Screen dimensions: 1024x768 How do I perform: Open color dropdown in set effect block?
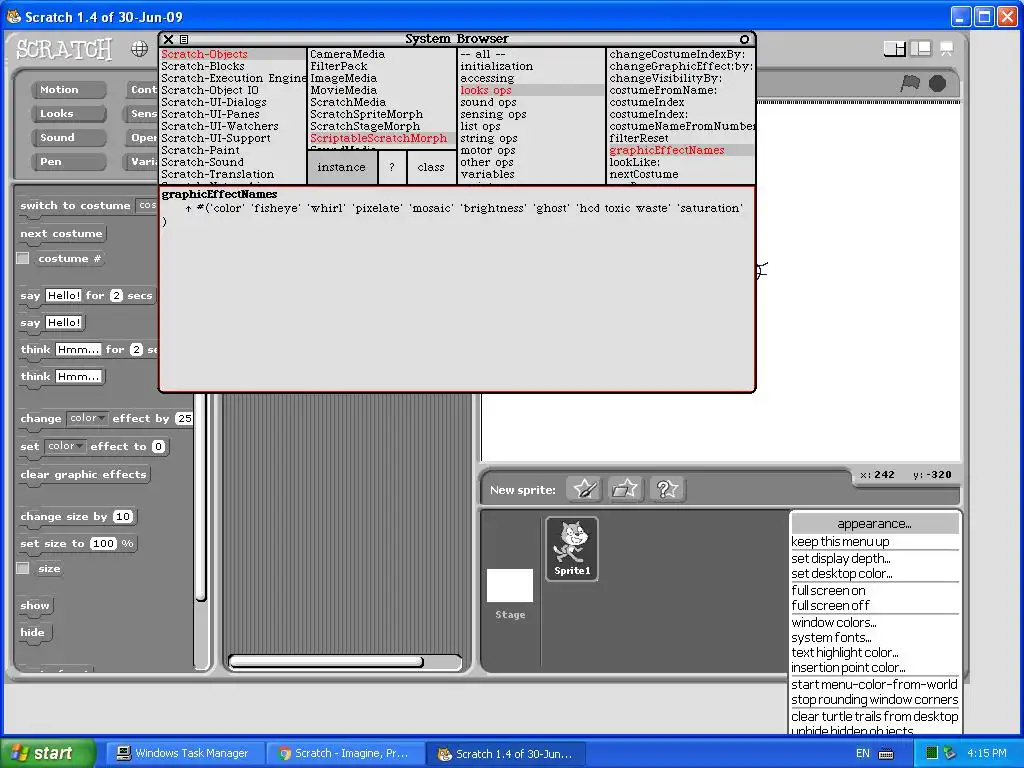[65, 447]
